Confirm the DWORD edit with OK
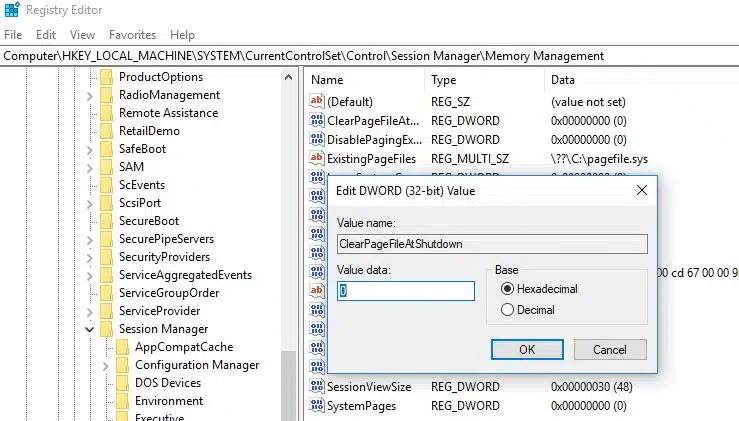The height and width of the screenshot is (421, 739). click(526, 350)
